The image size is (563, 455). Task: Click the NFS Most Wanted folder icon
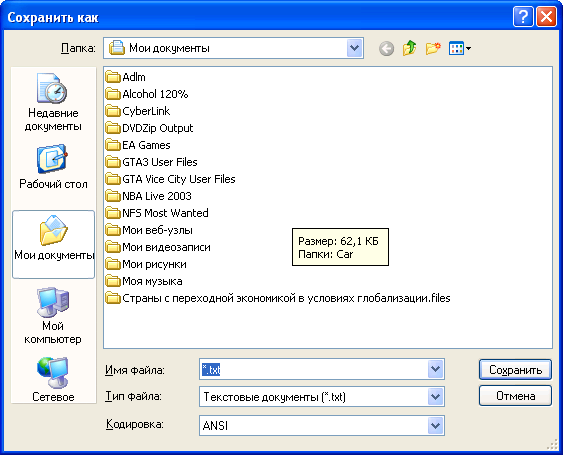tap(113, 213)
